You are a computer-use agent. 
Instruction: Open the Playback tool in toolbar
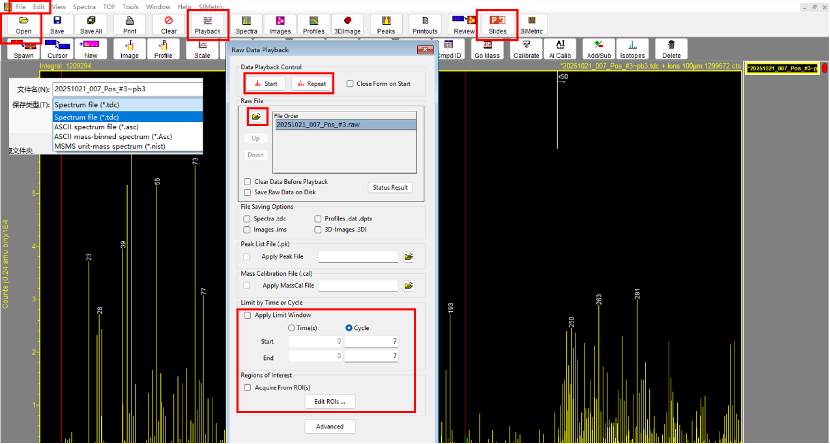click(x=206, y=24)
